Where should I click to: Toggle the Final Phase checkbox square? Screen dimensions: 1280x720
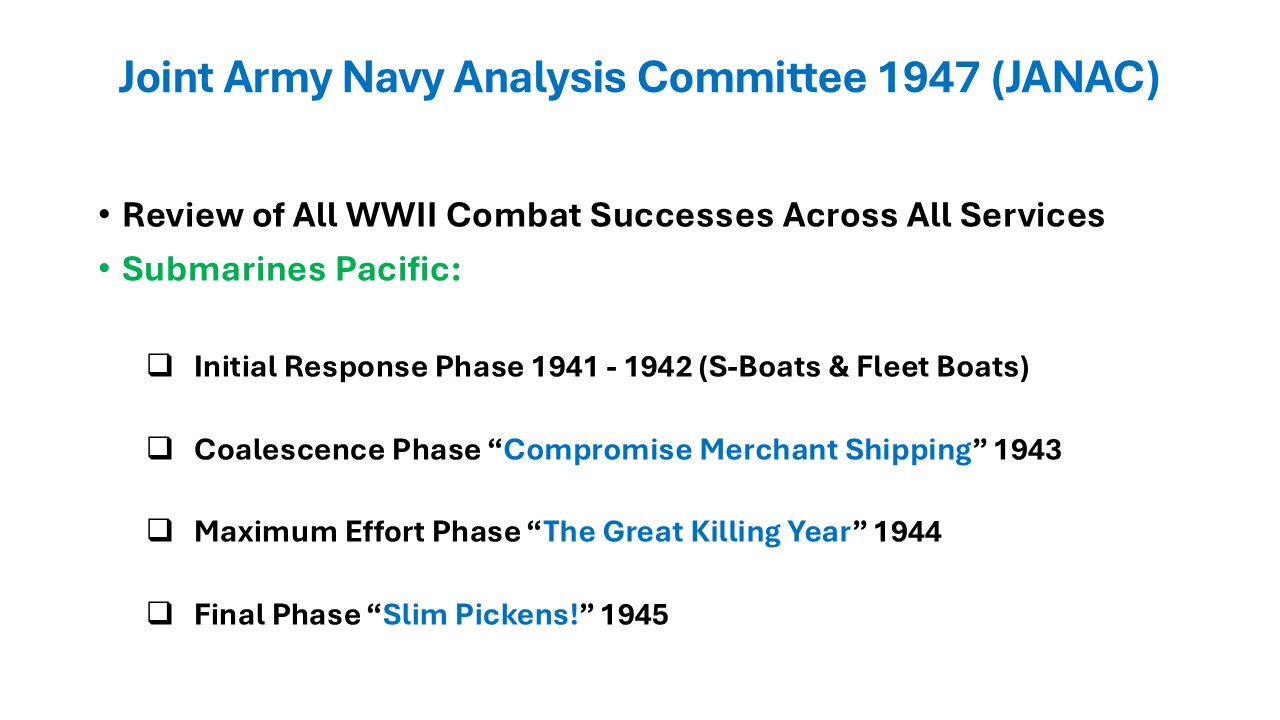pos(158,614)
